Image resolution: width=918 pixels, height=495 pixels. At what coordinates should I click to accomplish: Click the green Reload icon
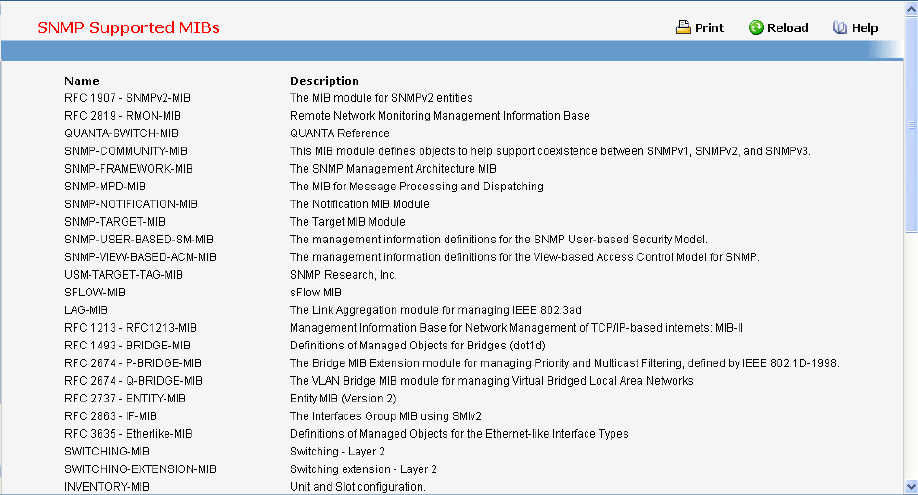coord(756,28)
